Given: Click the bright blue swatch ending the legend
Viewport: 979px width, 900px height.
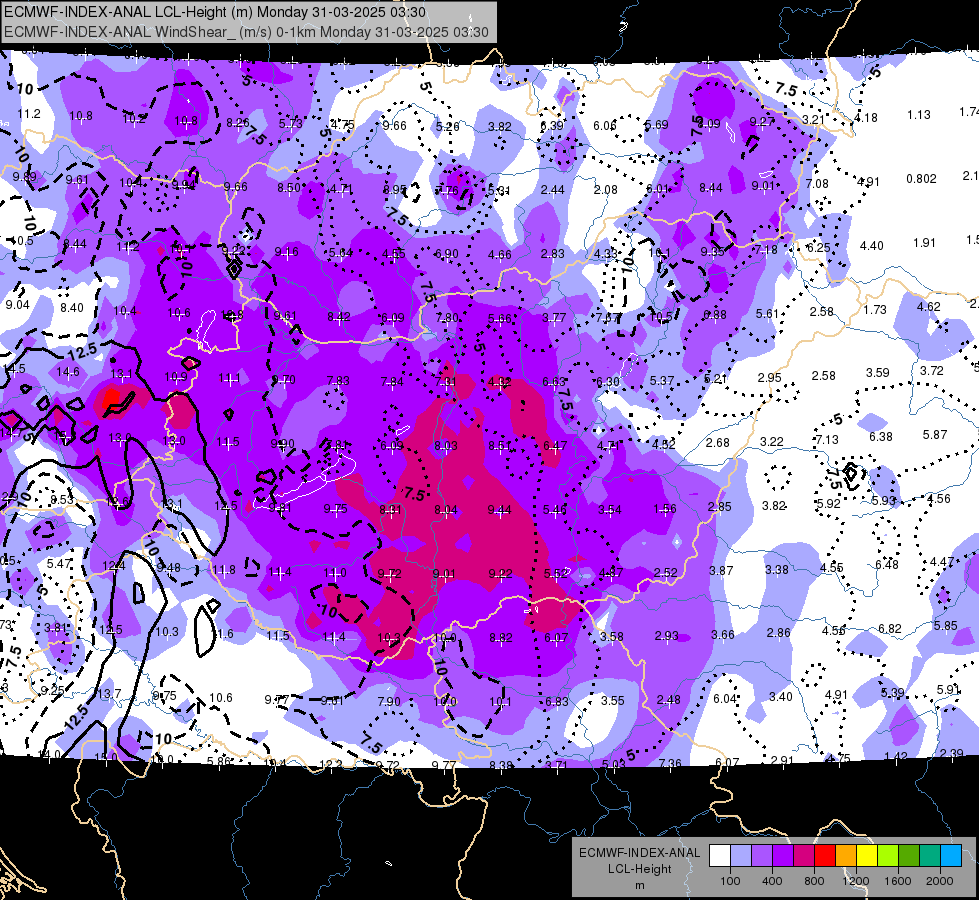Looking at the screenshot, I should pos(951,856).
